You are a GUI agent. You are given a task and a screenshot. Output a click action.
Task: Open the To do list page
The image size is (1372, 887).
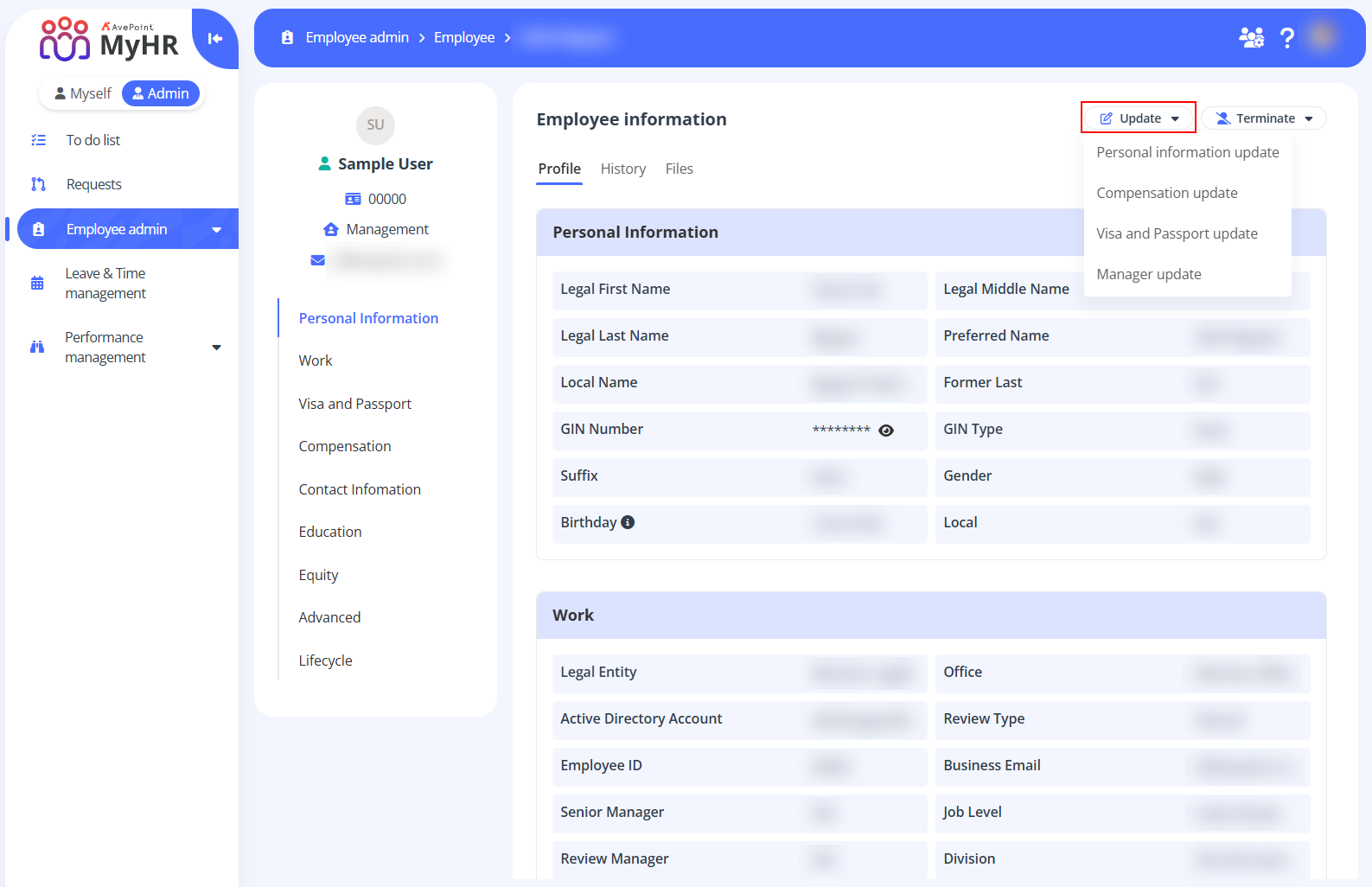[93, 140]
